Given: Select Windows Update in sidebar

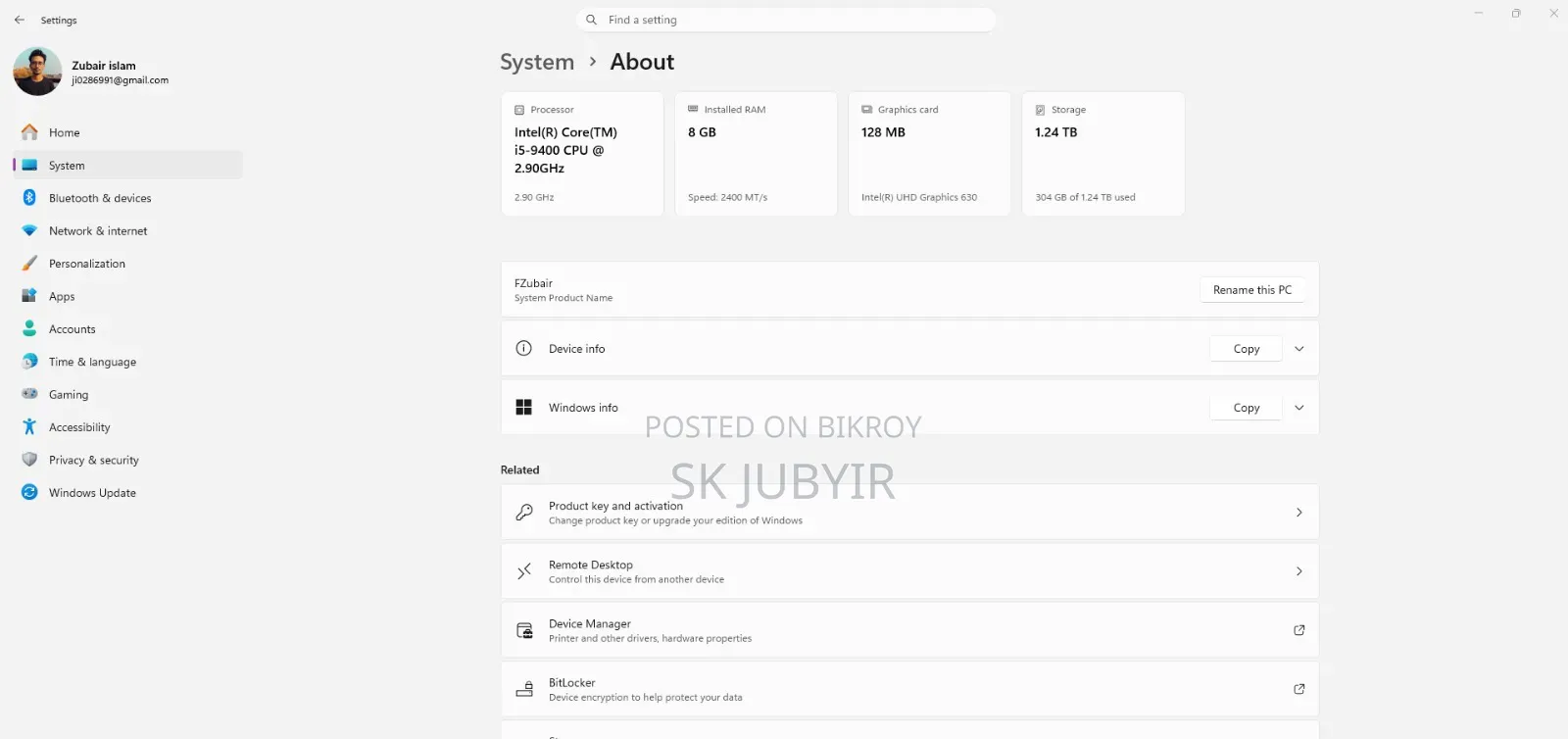Looking at the screenshot, I should pos(128,493).
